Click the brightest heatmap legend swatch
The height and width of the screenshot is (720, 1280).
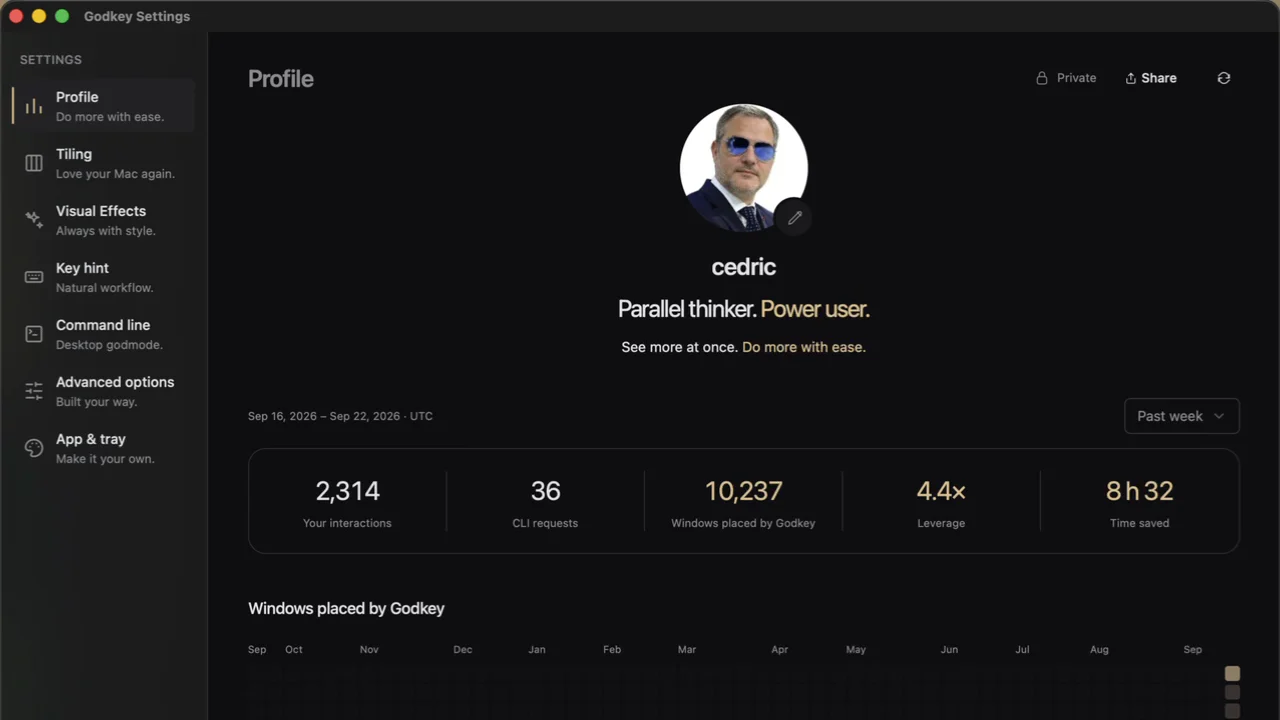(x=1232, y=674)
